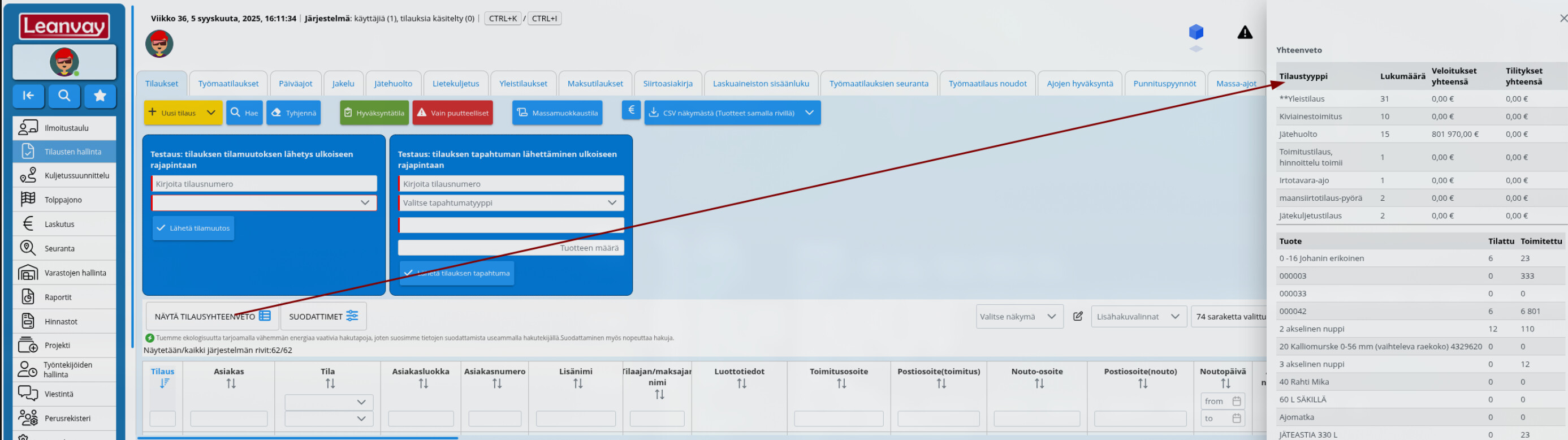Image resolution: width=1568 pixels, height=440 pixels.
Task: Click the euro invoicing toolbar icon
Action: click(631, 110)
